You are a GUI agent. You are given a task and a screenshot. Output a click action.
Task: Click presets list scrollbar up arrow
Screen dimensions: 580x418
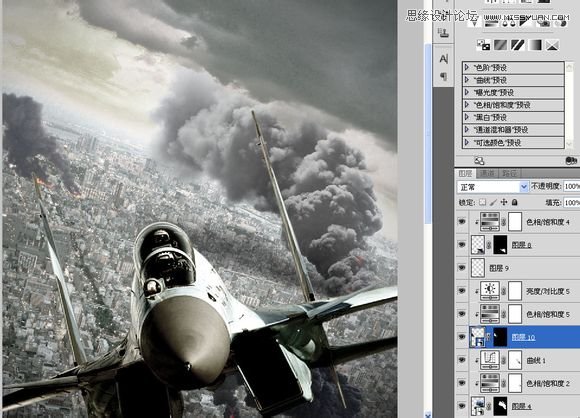[569, 67]
